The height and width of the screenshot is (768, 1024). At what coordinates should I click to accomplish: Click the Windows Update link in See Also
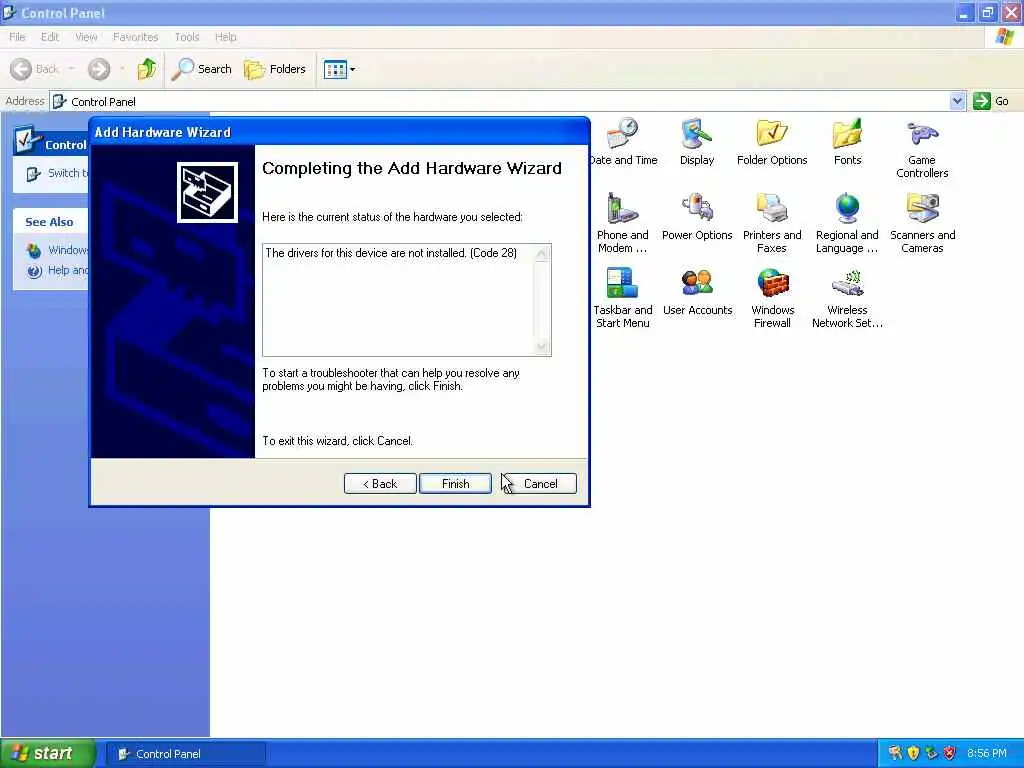pyautogui.click(x=57, y=250)
